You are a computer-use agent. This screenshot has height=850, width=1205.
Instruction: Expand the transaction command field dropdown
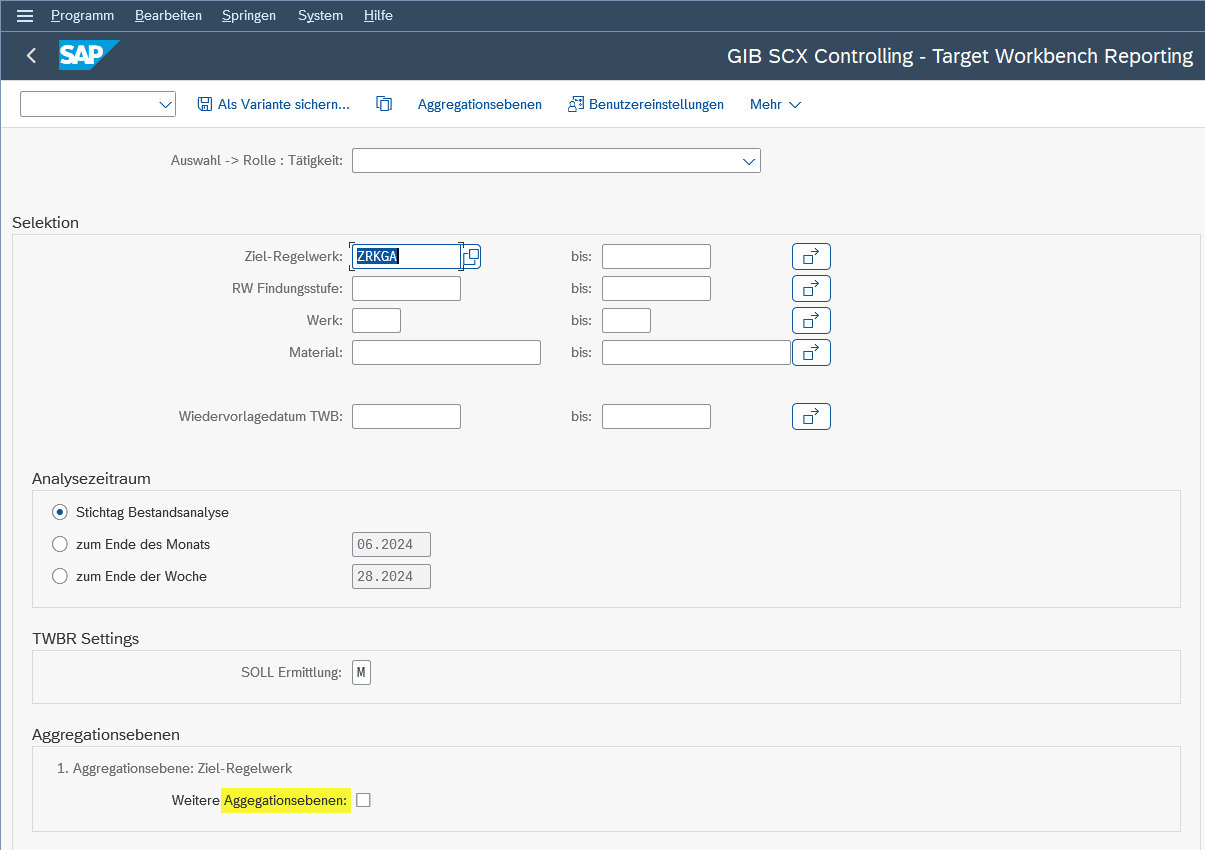pyautogui.click(x=165, y=104)
